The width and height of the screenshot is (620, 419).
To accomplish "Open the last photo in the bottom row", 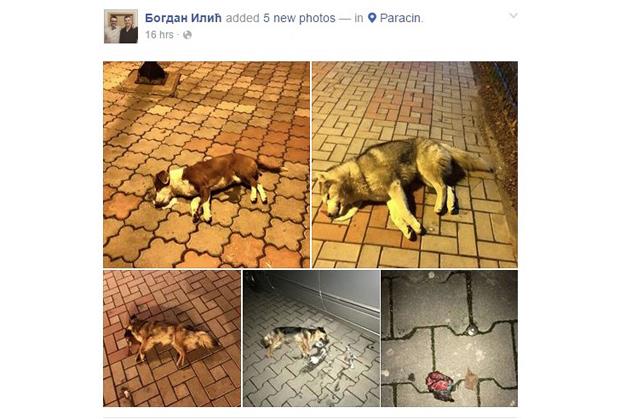I will point(450,338).
